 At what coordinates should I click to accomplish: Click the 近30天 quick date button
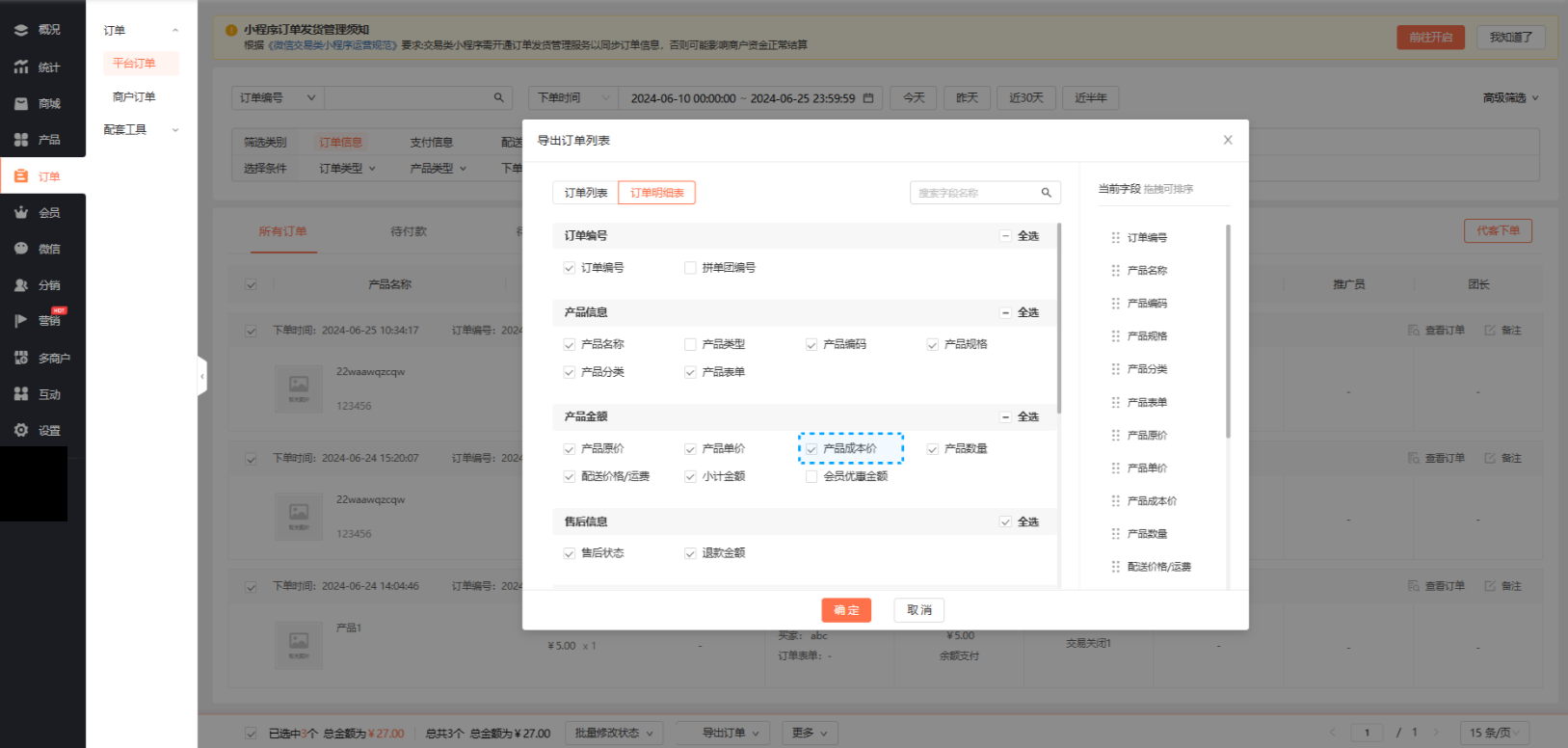[1025, 97]
